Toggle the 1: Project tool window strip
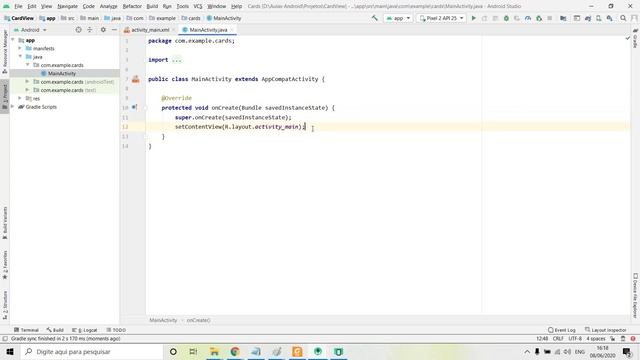The width and height of the screenshot is (640, 360). [5, 97]
